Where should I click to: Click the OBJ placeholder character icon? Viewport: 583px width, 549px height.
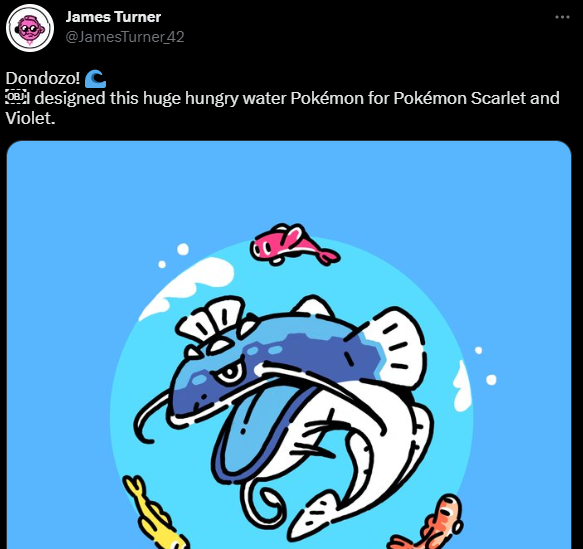[16, 97]
